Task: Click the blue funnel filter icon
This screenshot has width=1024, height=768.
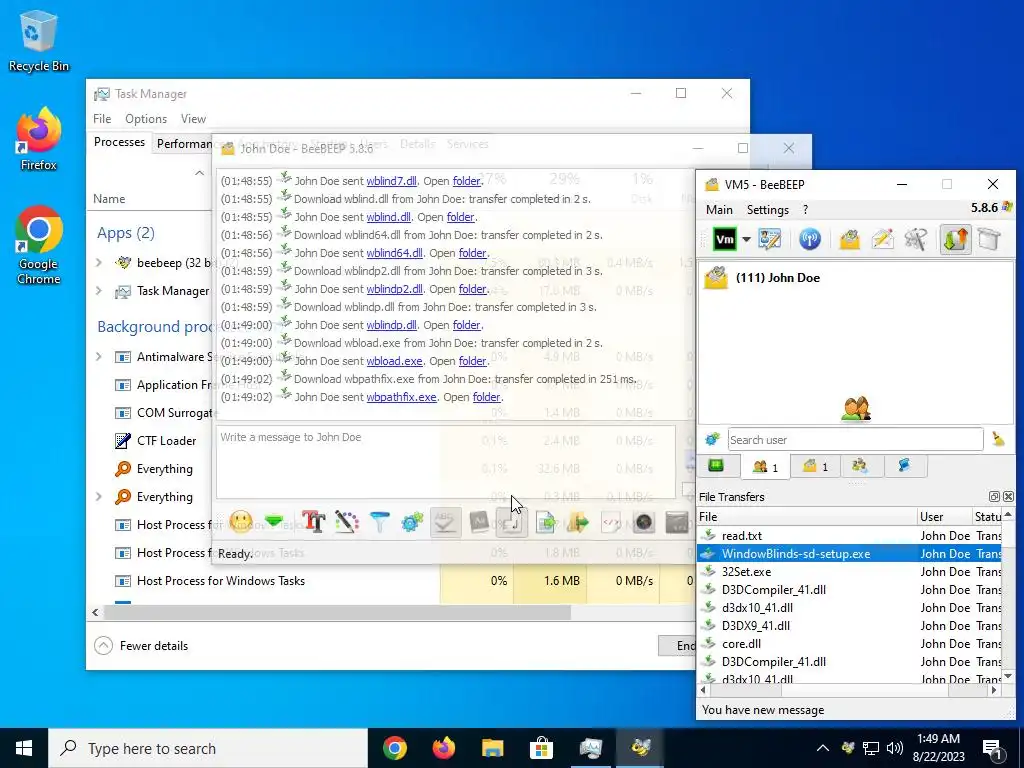Action: pos(379,522)
